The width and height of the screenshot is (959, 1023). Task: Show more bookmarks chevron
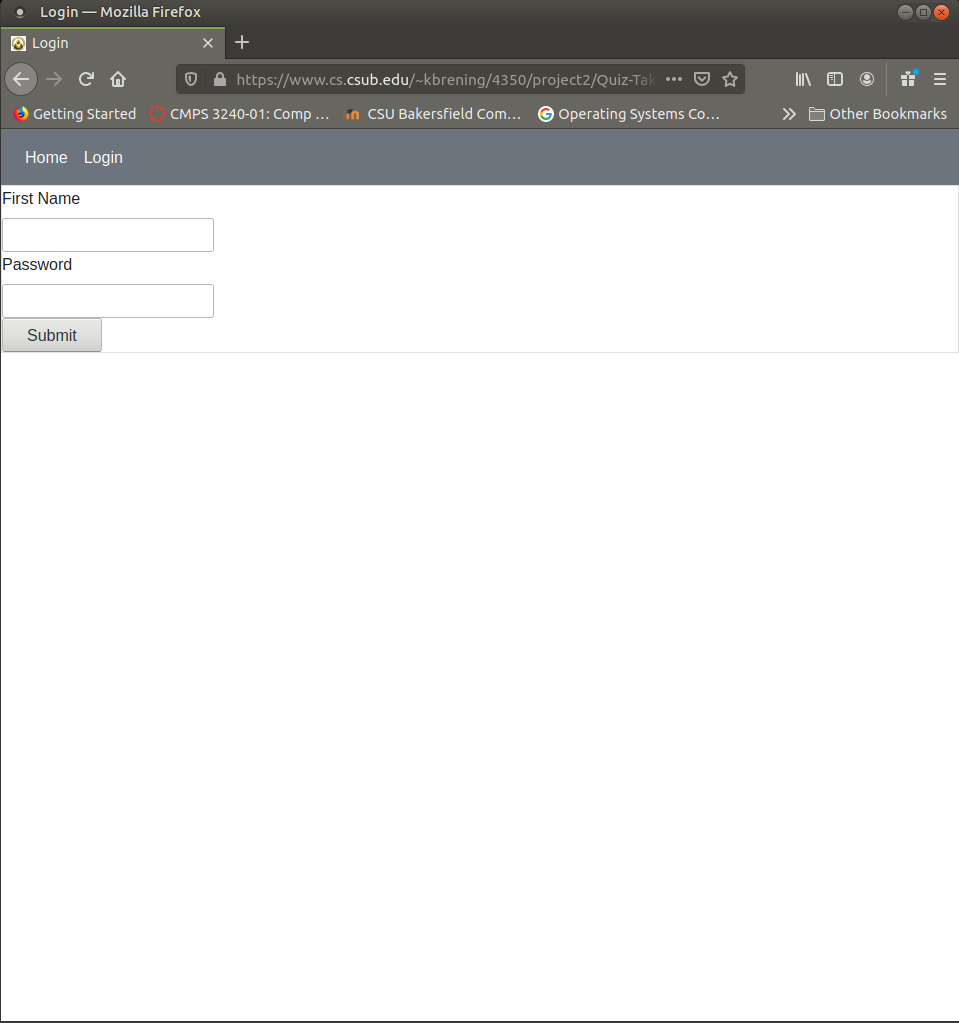(x=789, y=114)
